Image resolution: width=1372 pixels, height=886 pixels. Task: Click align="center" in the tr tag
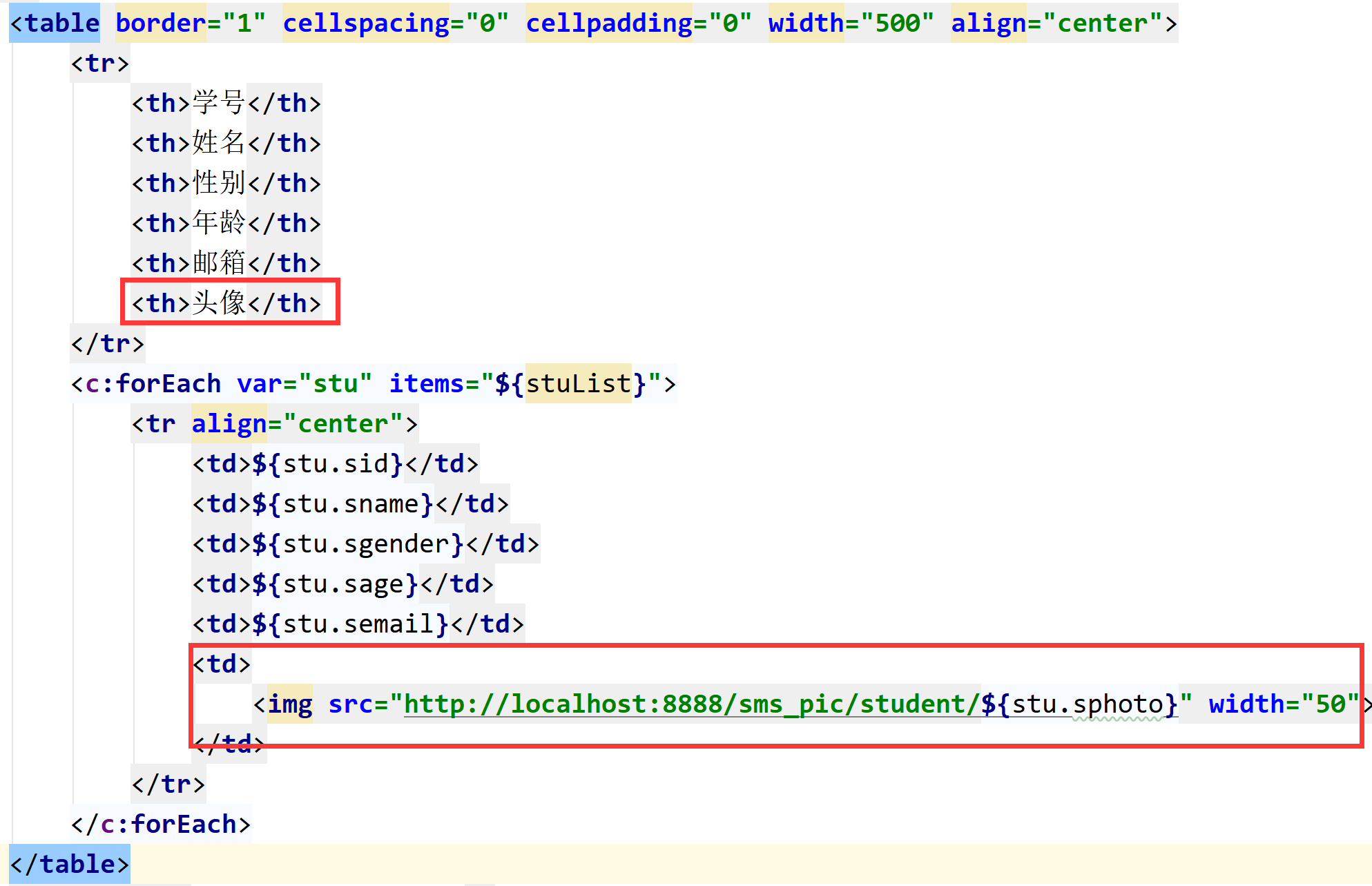coord(297,423)
